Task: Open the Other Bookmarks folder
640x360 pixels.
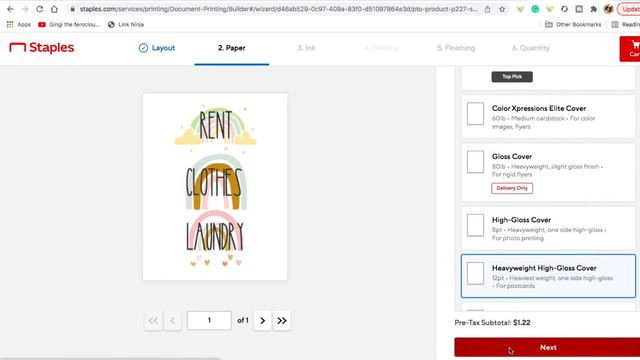Action: tap(573, 24)
